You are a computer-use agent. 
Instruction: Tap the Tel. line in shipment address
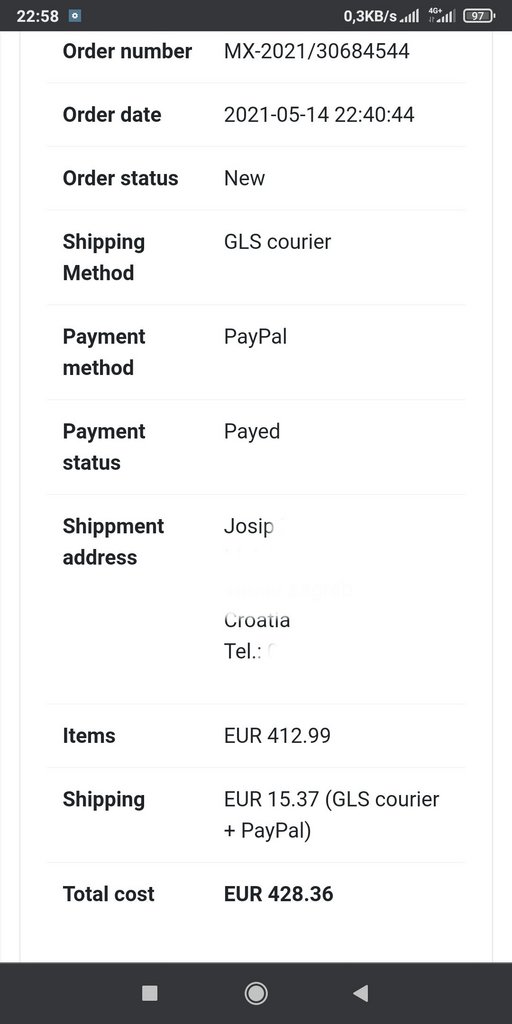pyautogui.click(x=247, y=651)
